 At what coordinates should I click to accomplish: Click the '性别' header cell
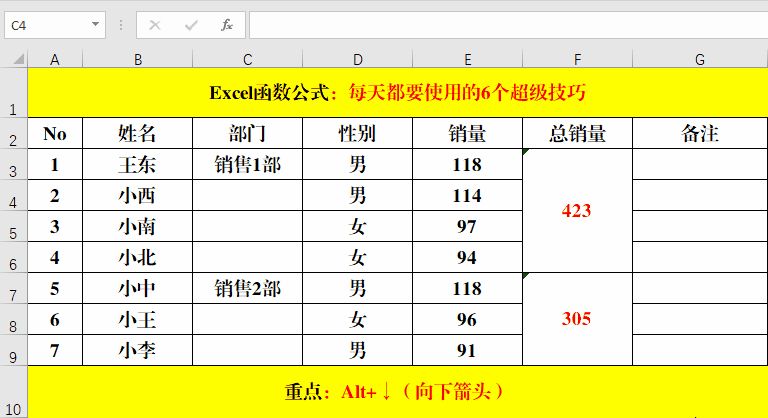click(x=358, y=133)
